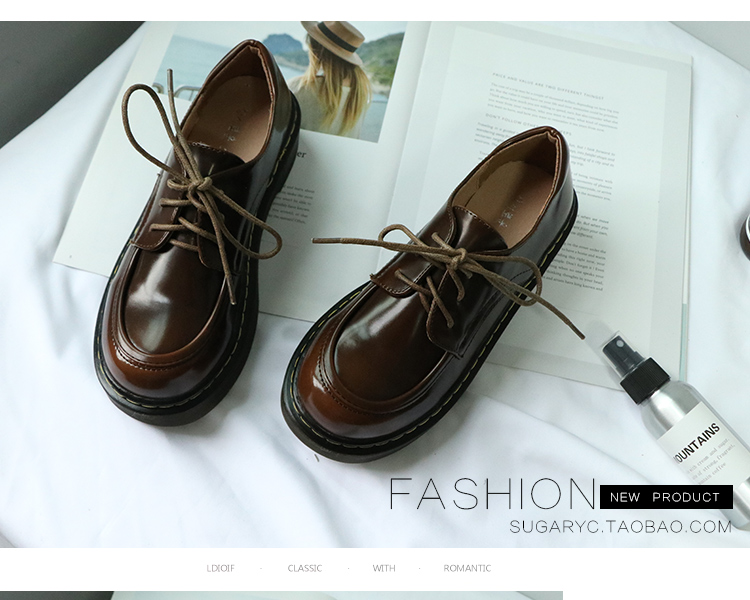Click the word LDIOIF in the caption

(x=221, y=568)
